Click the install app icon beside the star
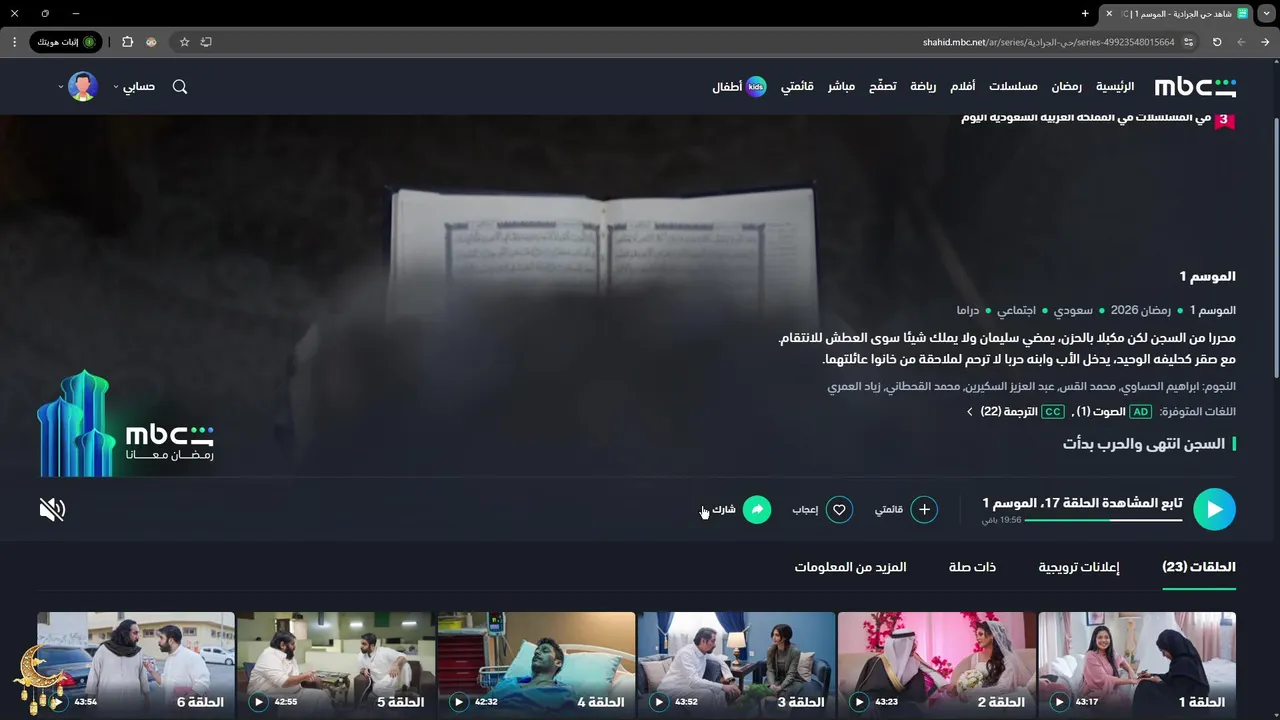The height and width of the screenshot is (720, 1280). pos(206,42)
